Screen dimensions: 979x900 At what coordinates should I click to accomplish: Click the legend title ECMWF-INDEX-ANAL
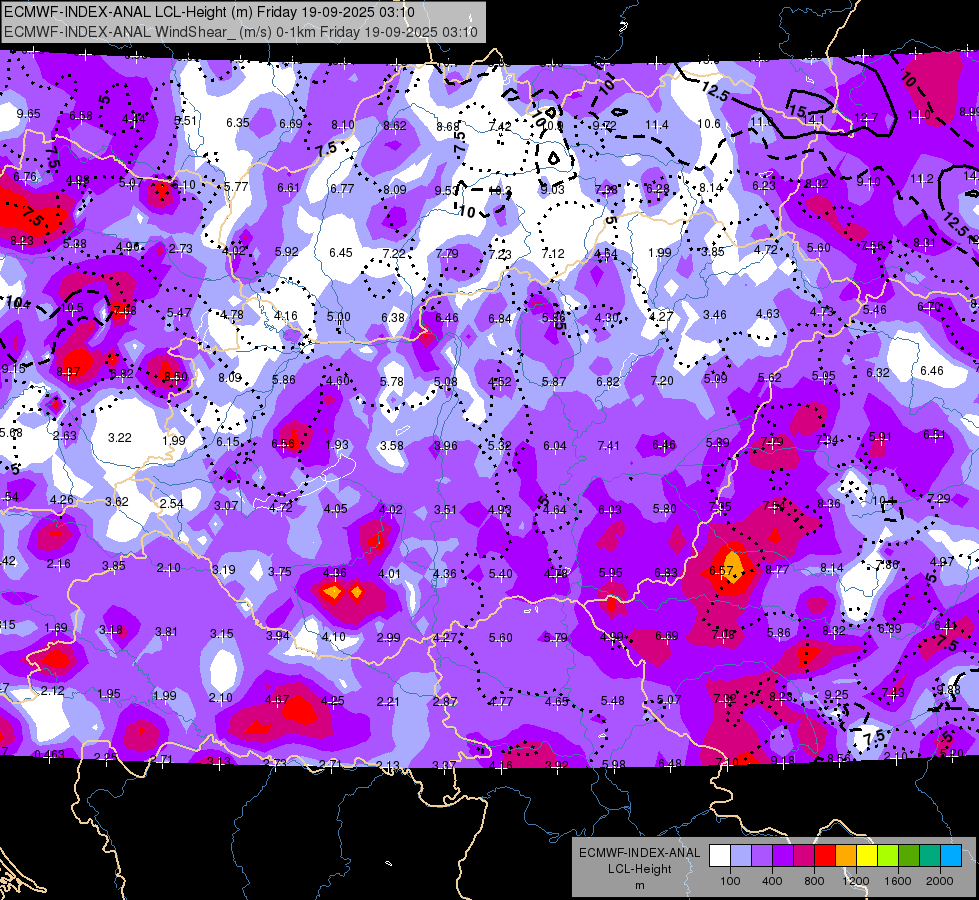[639, 853]
